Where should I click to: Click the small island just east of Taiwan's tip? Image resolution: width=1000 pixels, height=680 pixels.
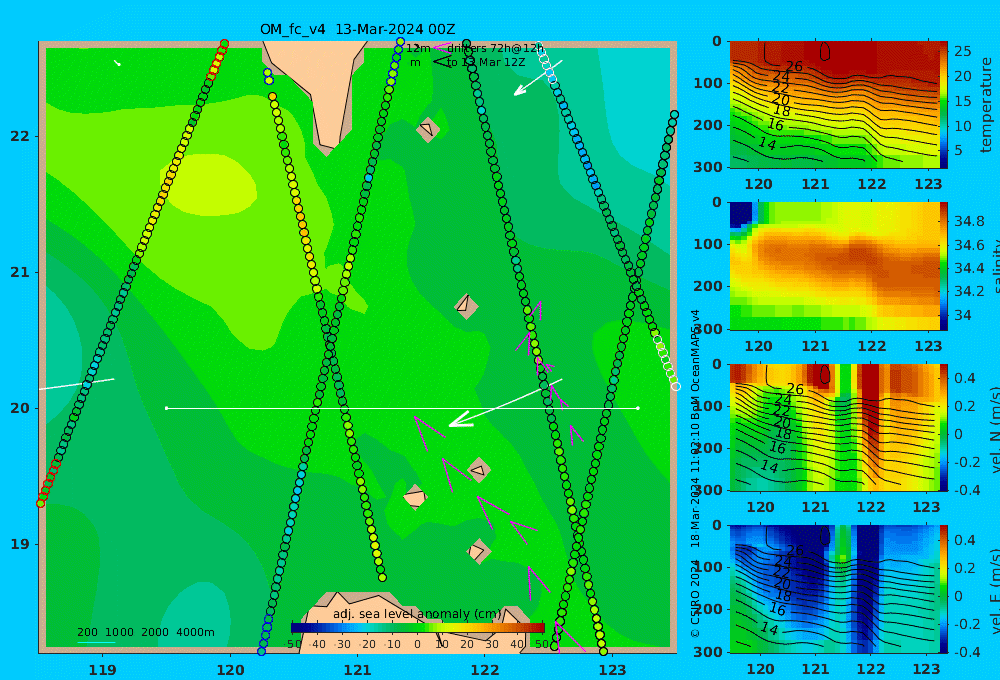(x=428, y=129)
